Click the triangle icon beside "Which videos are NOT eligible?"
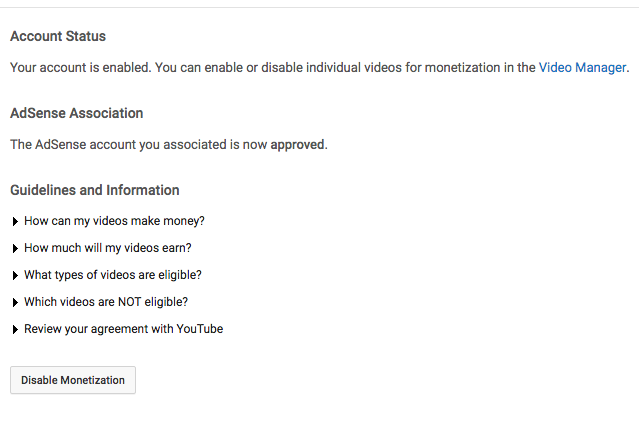The height and width of the screenshot is (440, 639). [15, 302]
